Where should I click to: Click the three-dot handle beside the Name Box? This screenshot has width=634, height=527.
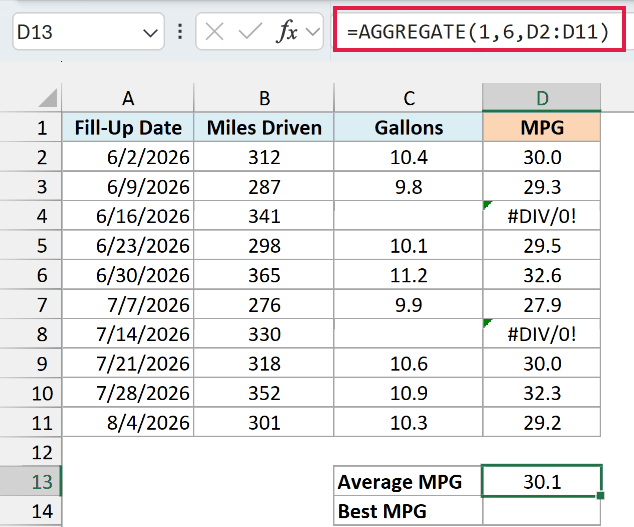(180, 32)
